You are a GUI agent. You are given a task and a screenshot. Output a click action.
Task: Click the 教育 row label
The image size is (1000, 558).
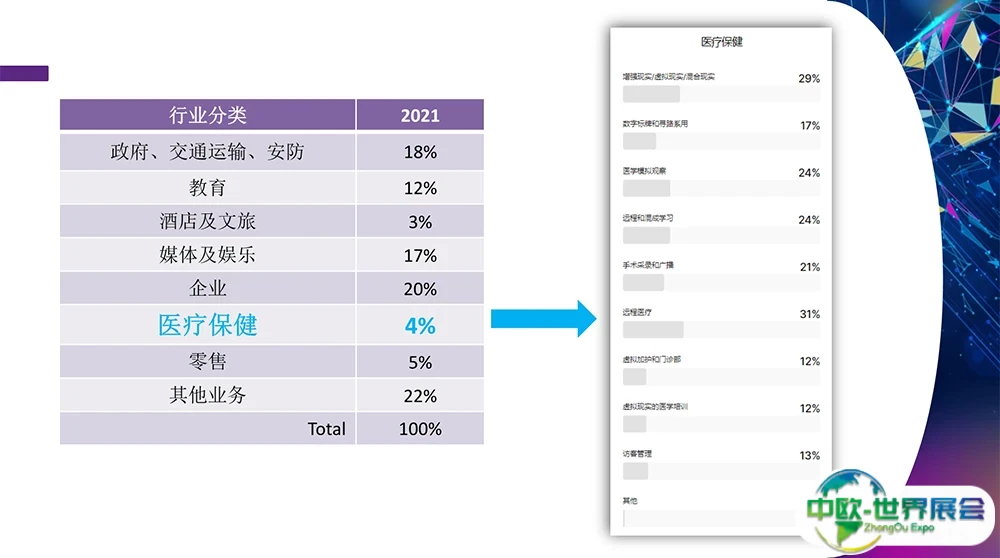[x=207, y=188]
